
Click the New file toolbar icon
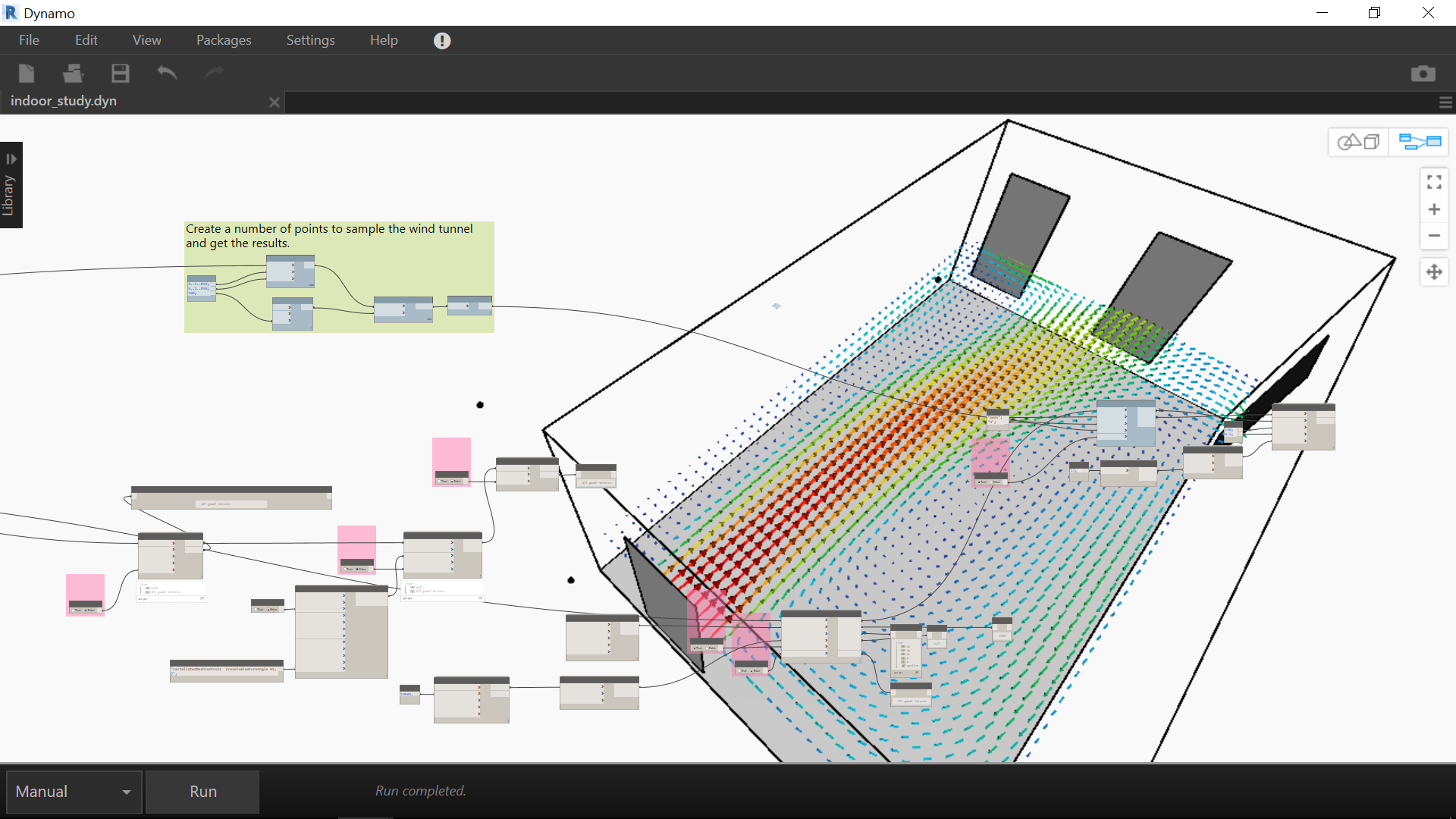[x=27, y=73]
